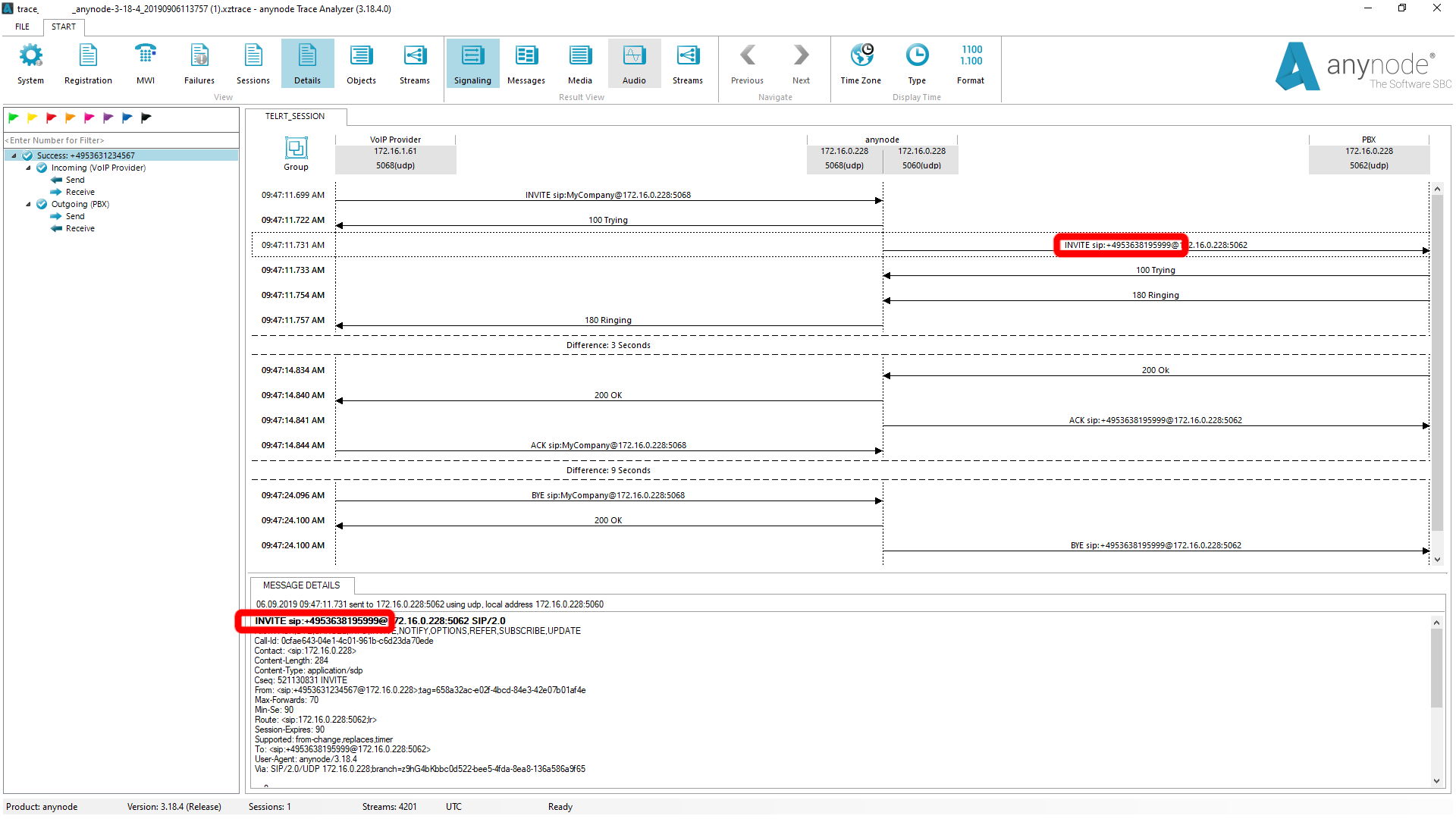Click the red flag filter
The image size is (1456, 819).
pyautogui.click(x=52, y=118)
